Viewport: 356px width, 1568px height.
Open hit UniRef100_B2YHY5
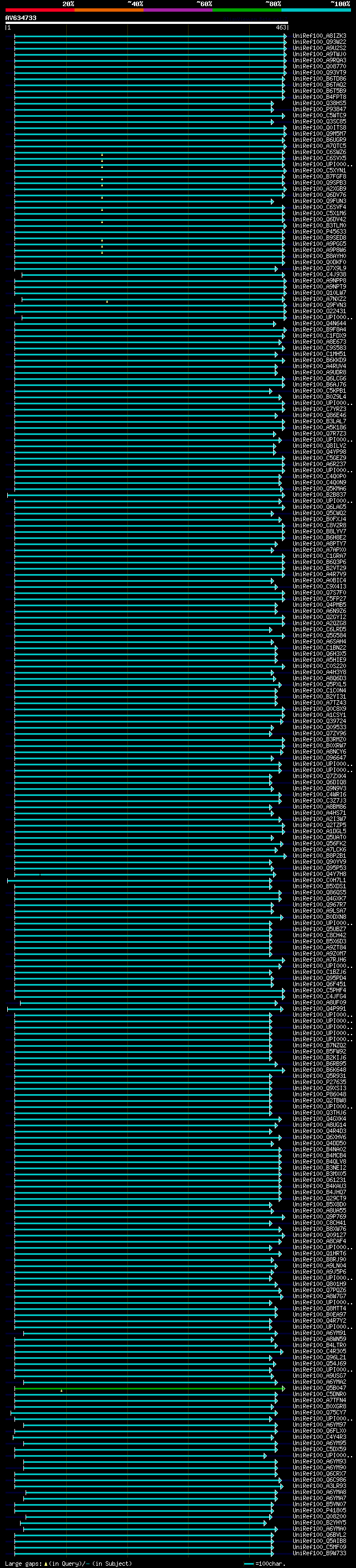tap(319, 1523)
